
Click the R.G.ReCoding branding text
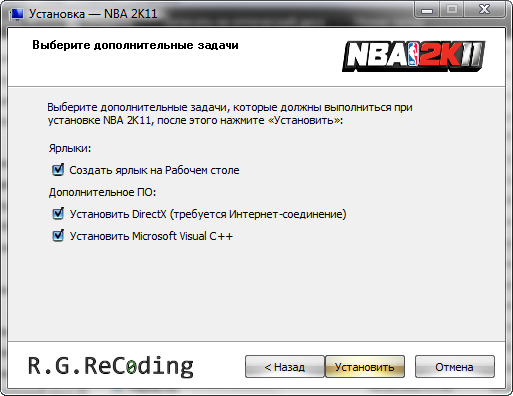pyautogui.click(x=111, y=367)
